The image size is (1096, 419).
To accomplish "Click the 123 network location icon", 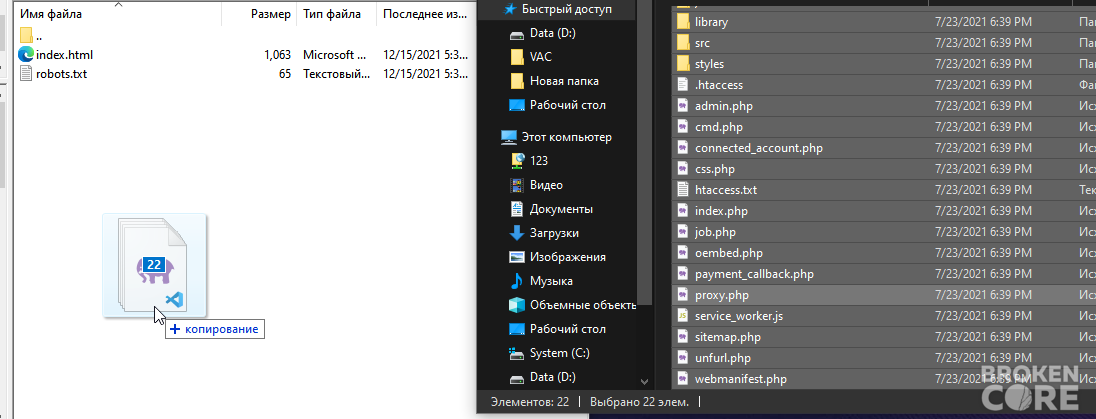I will (517, 161).
